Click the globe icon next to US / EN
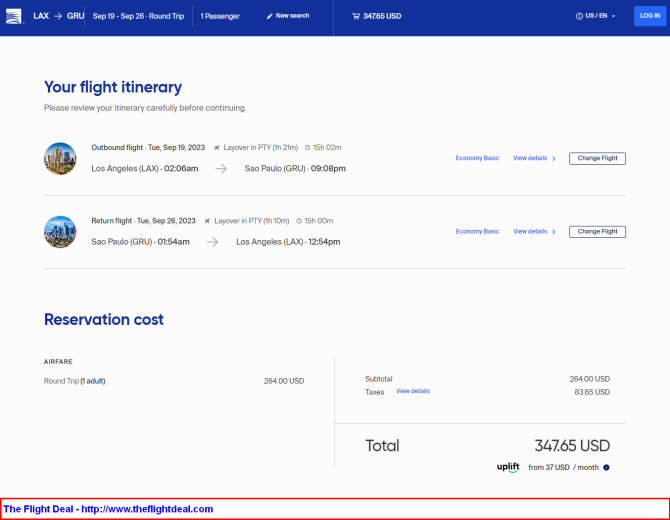Viewport: 670px width, 520px height. 579,16
